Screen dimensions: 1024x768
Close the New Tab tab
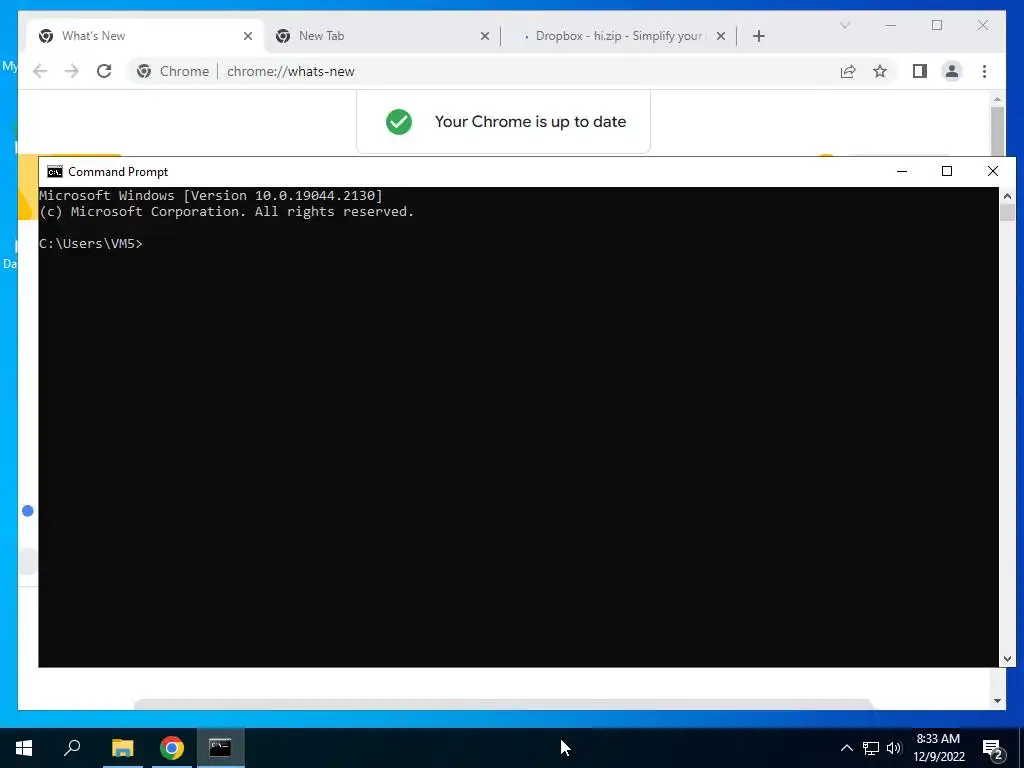click(x=485, y=36)
